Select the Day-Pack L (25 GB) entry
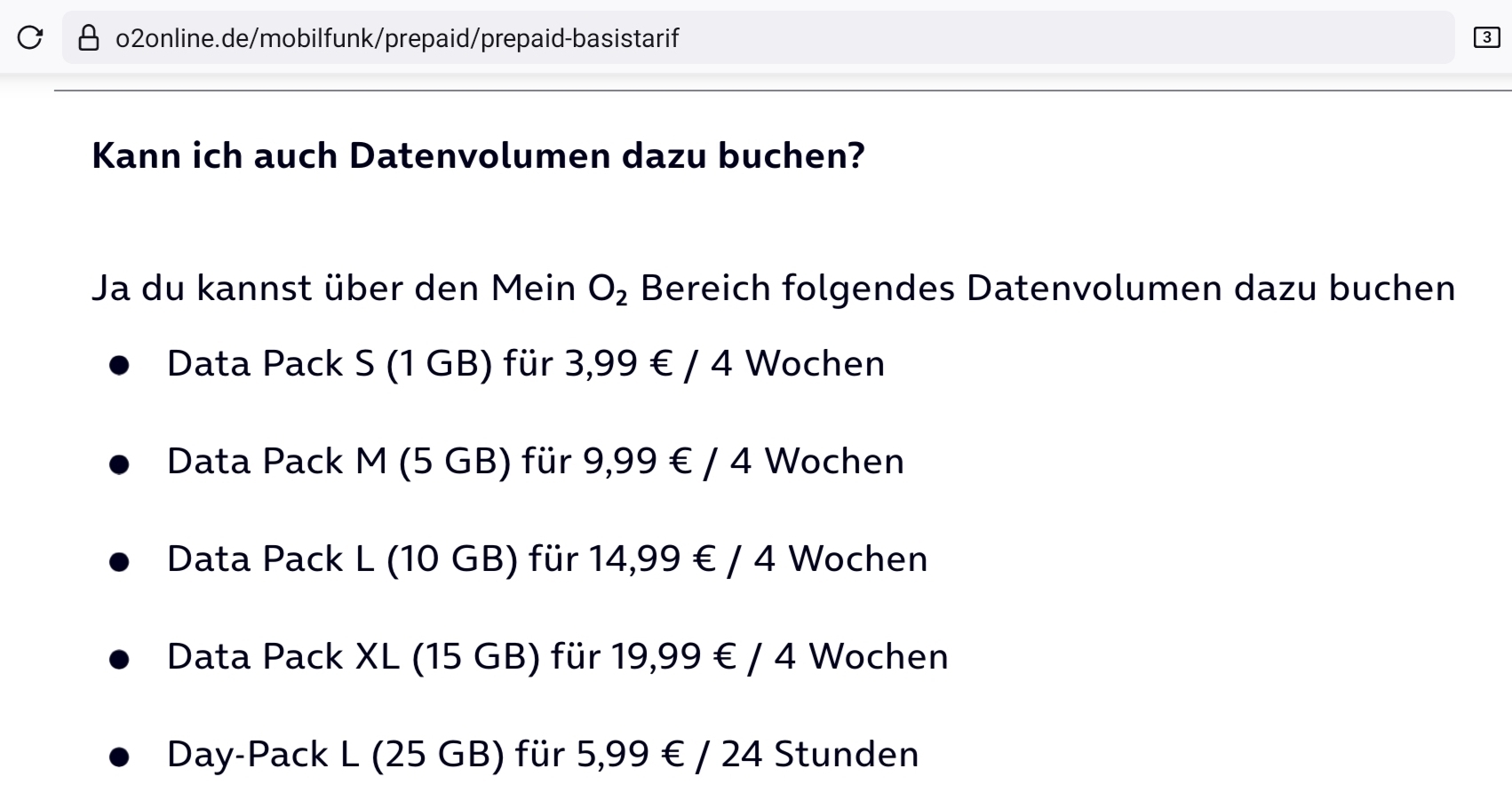 [x=543, y=755]
